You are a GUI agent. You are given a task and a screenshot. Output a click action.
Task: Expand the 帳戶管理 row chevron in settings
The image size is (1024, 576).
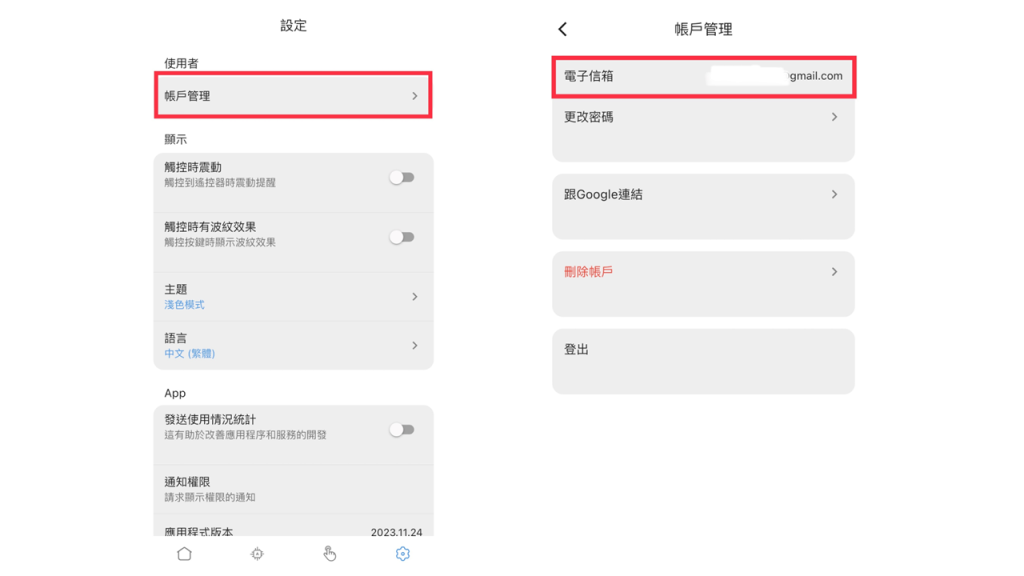(415, 96)
